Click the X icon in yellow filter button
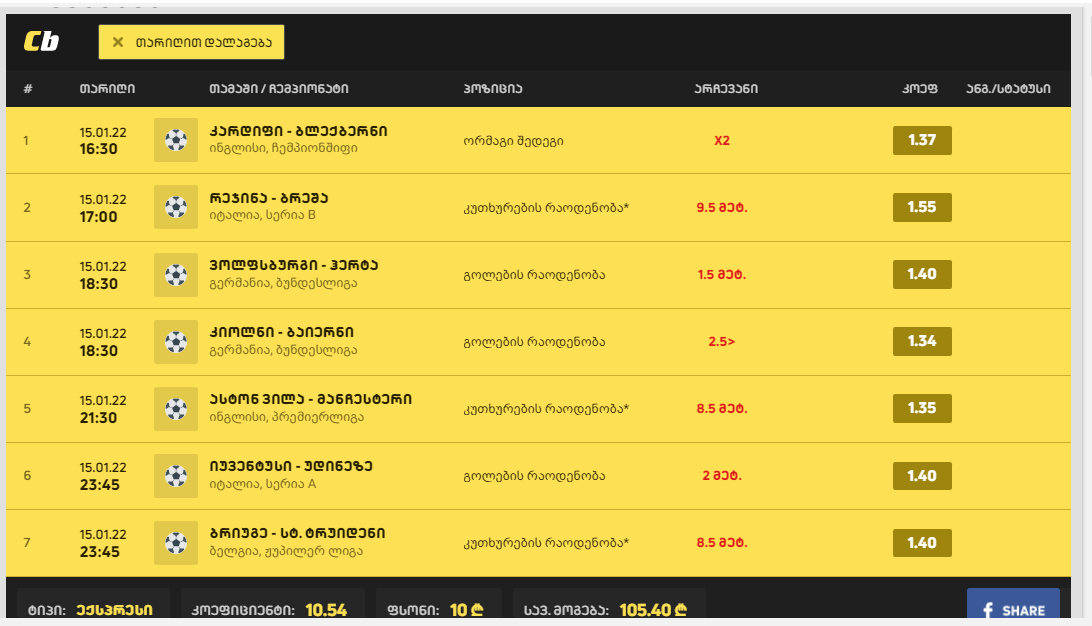Viewport: 1092px width, 626px height. coord(118,42)
